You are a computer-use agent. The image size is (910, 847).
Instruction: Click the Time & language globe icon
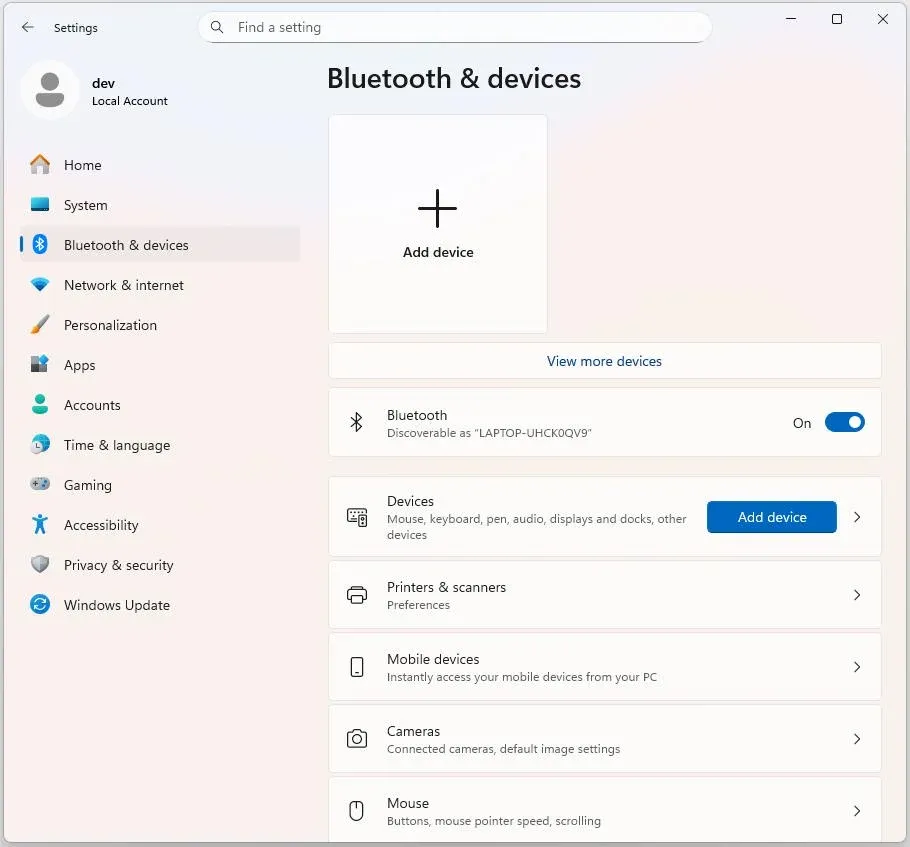(x=40, y=444)
